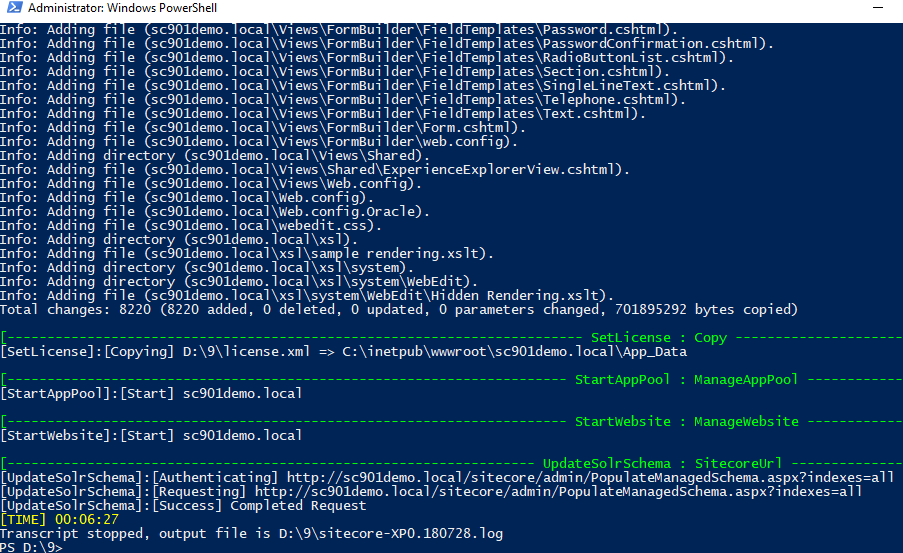The image size is (903, 553).
Task: Click the '[StartAppPool]:[Start] sc901demo.local' line
Action: [151, 393]
